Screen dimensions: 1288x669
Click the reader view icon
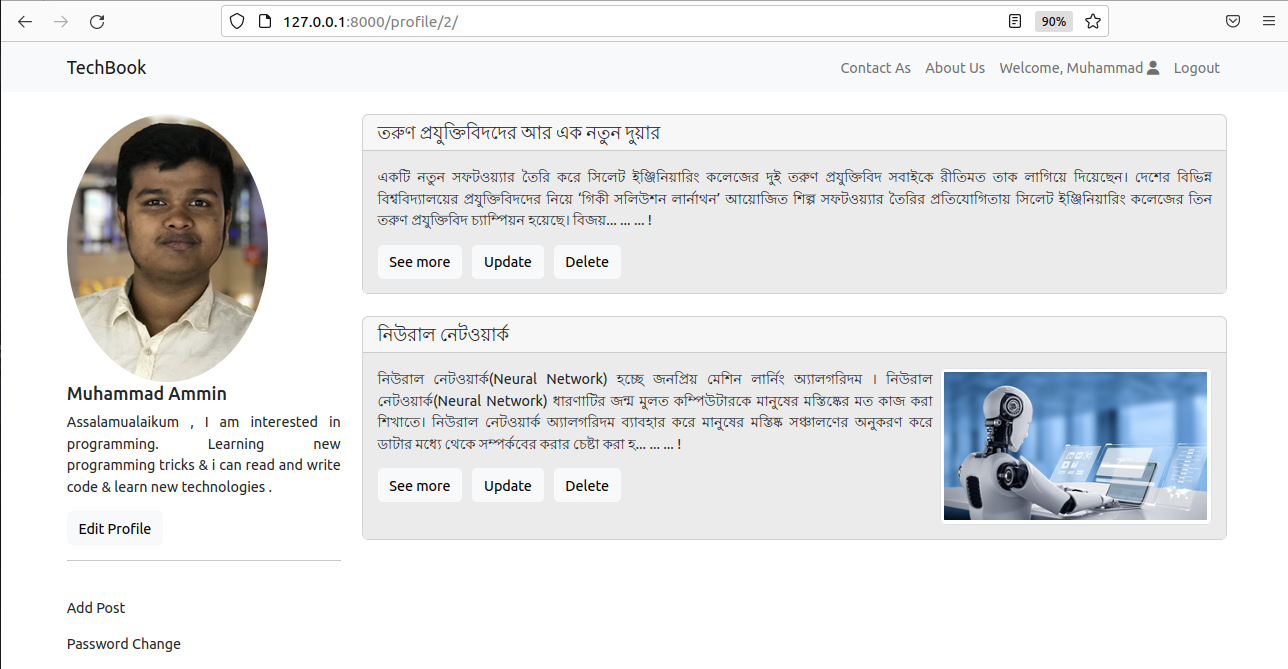[x=1014, y=21]
